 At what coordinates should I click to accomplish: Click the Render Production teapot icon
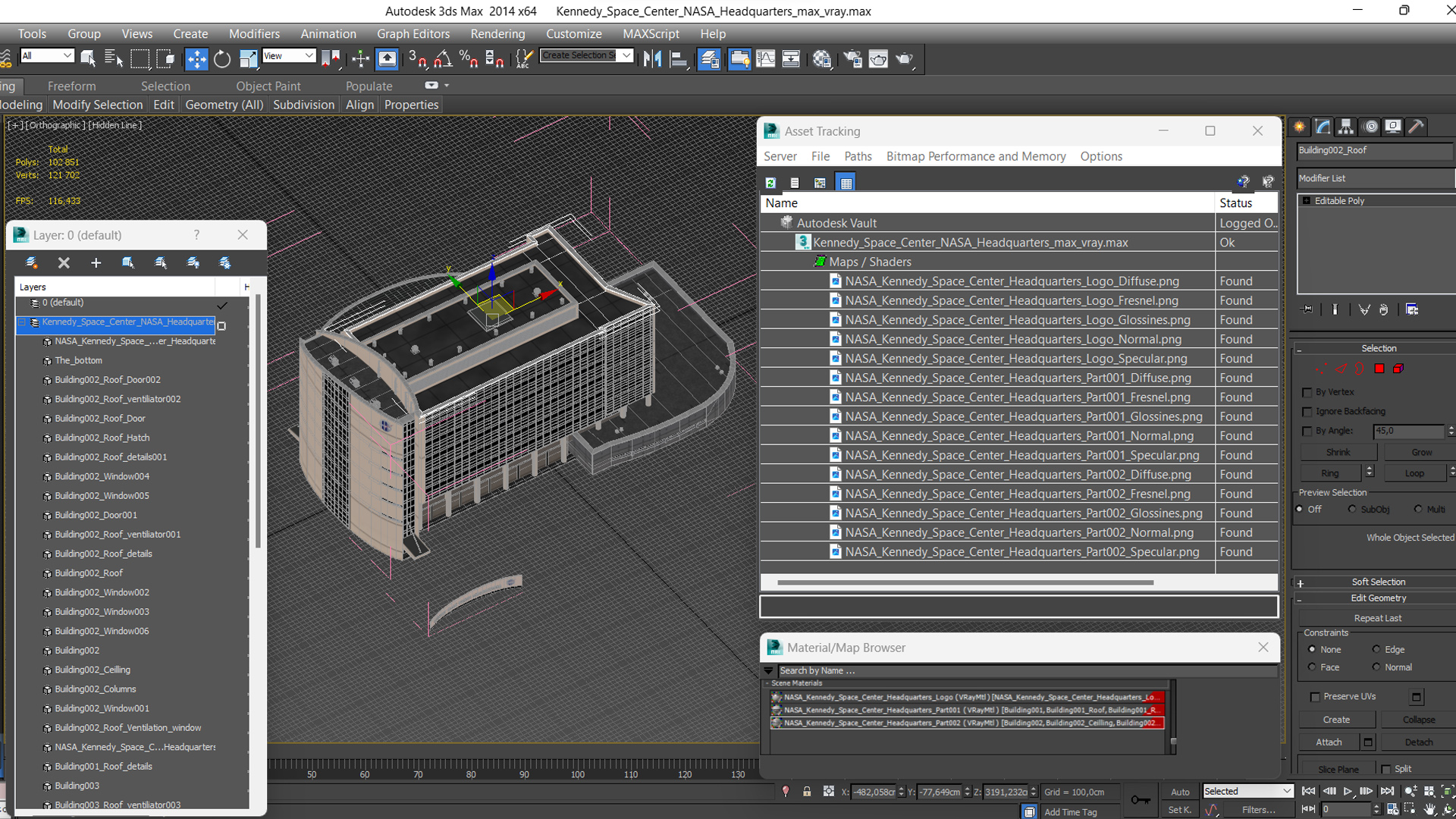tap(905, 58)
